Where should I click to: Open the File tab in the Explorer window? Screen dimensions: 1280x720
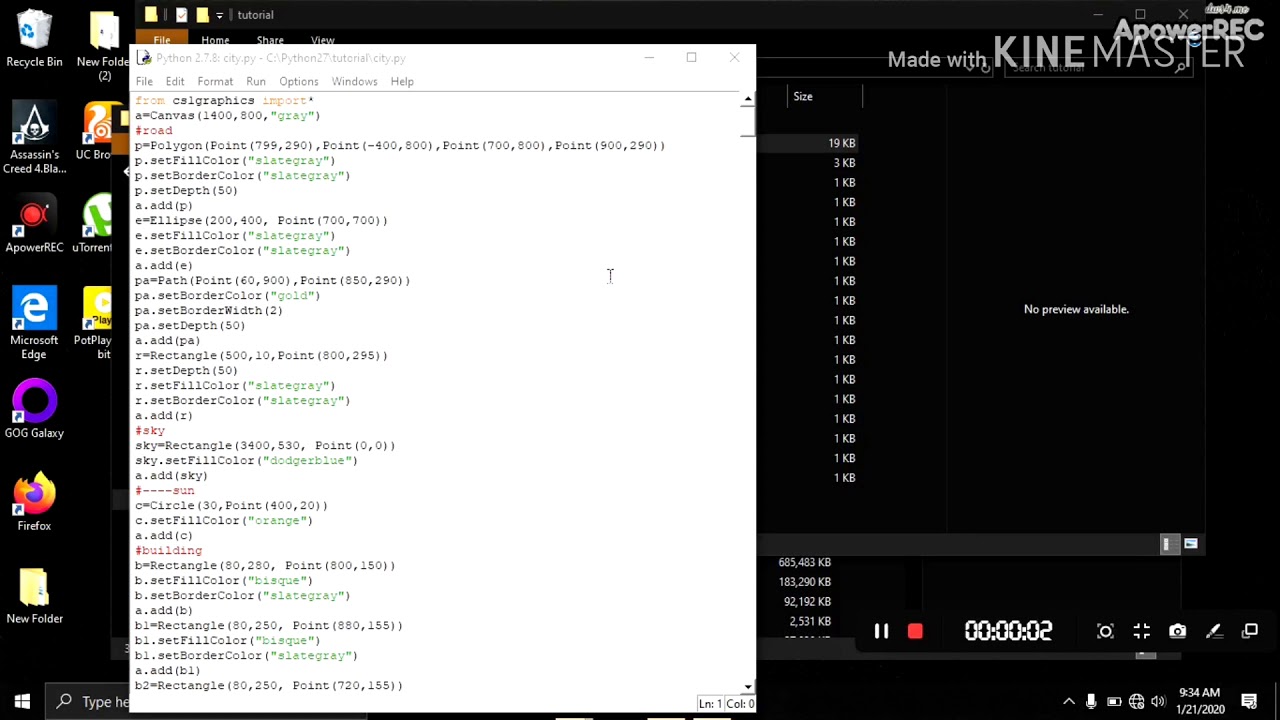[161, 40]
